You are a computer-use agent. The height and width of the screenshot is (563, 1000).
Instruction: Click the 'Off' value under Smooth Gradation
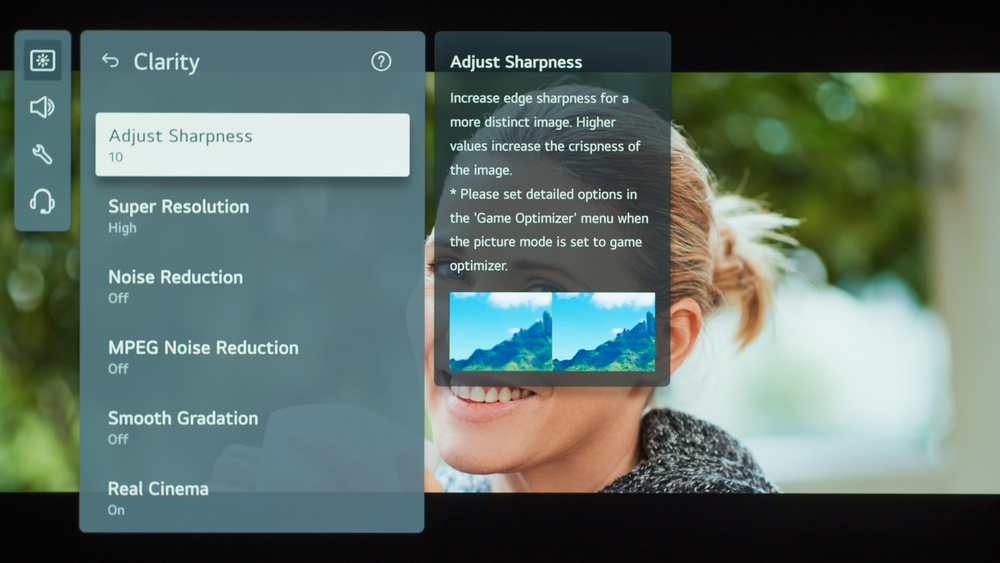coord(118,439)
